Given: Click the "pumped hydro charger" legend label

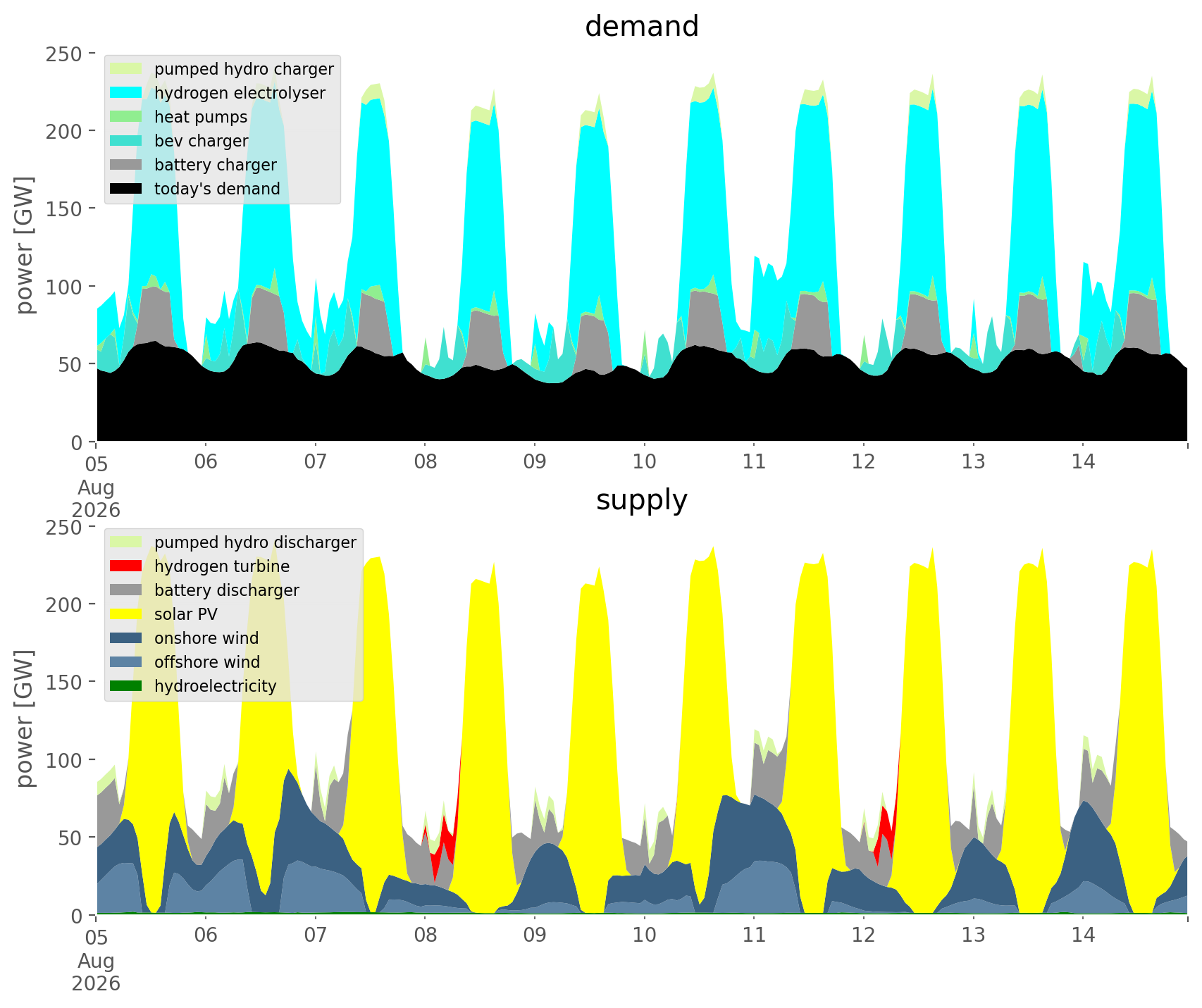Looking at the screenshot, I should point(244,69).
